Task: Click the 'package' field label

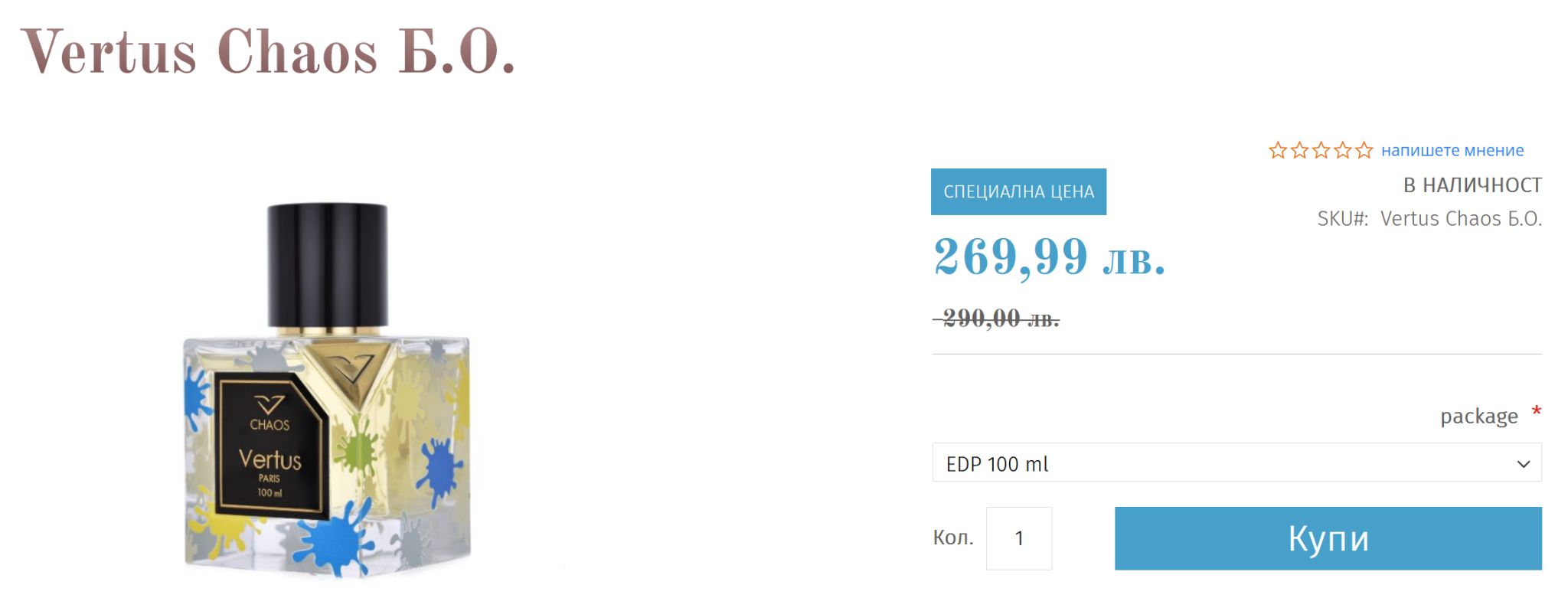Action: 1478,417
